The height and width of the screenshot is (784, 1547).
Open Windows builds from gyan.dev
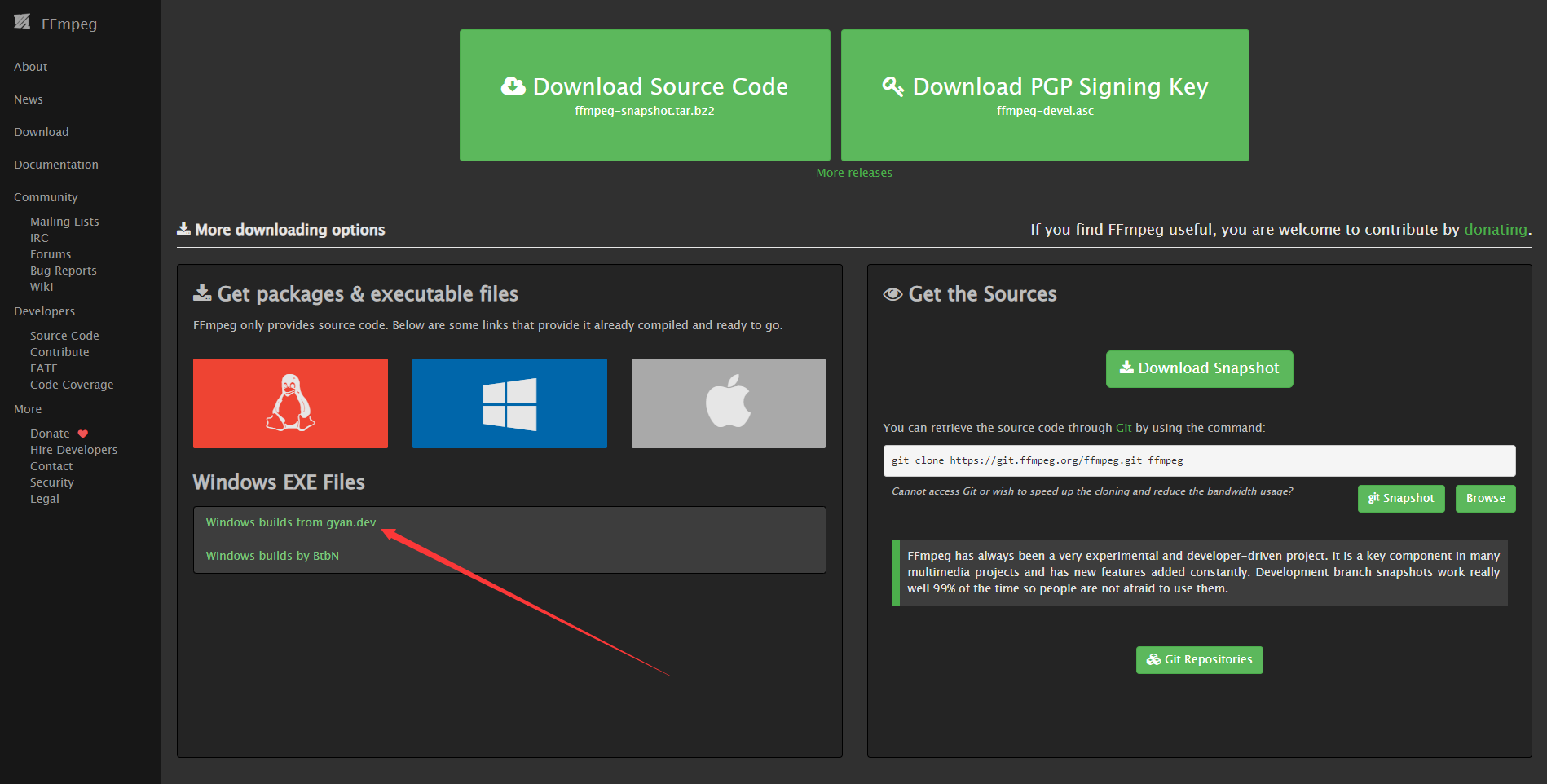pos(291,522)
